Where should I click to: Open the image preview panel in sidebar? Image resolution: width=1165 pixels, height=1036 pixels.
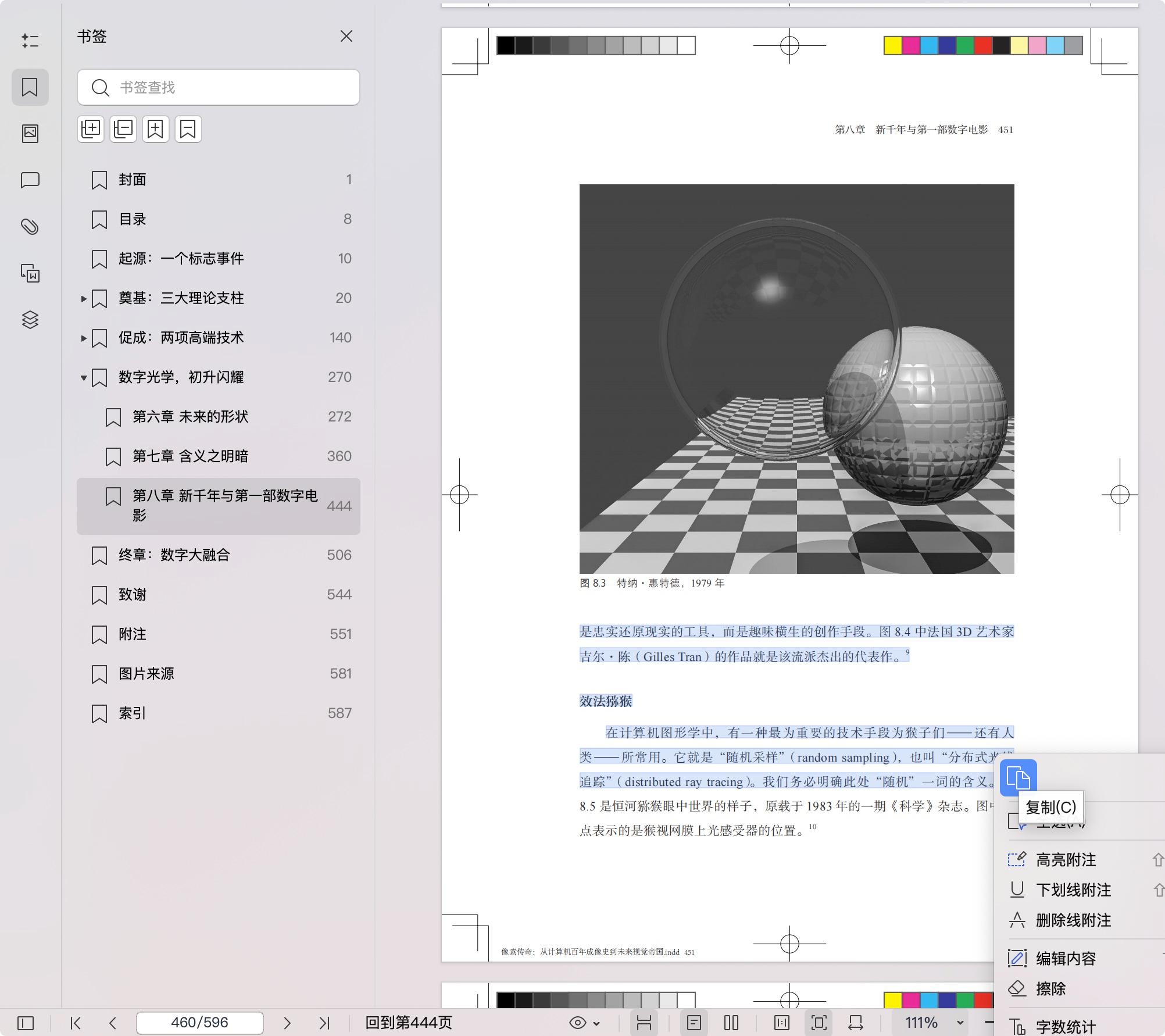(30, 133)
